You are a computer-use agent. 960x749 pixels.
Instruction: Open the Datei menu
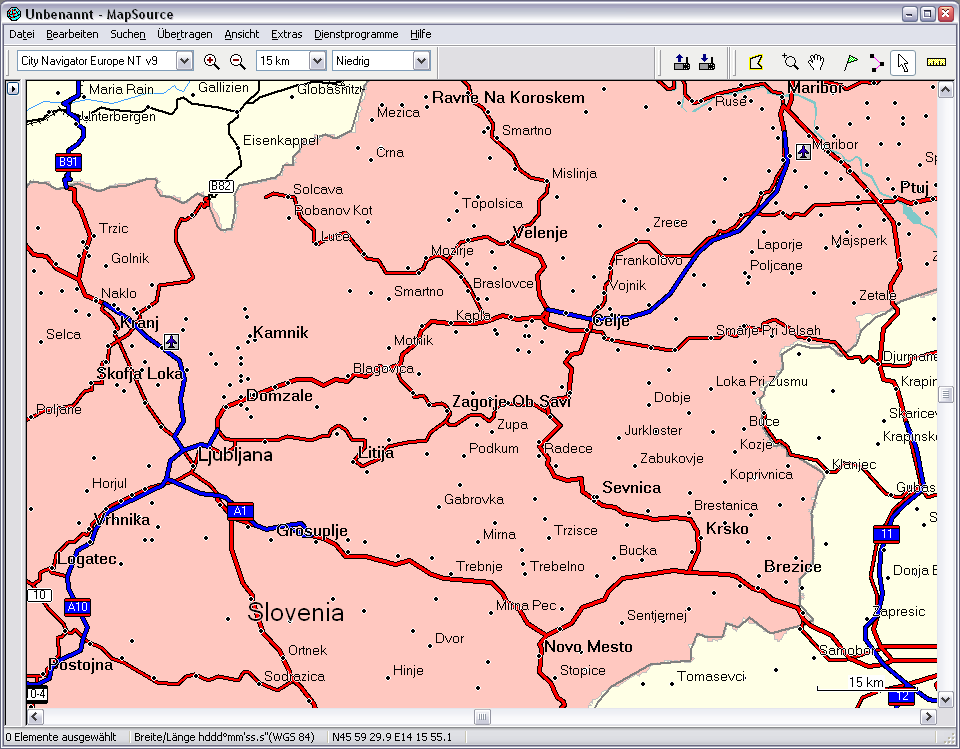pos(21,34)
